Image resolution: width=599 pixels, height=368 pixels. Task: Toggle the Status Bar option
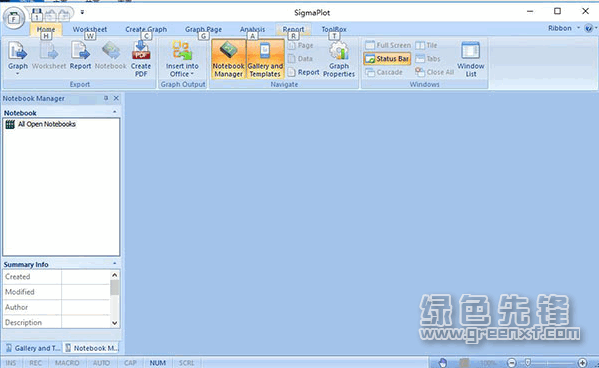click(x=387, y=59)
